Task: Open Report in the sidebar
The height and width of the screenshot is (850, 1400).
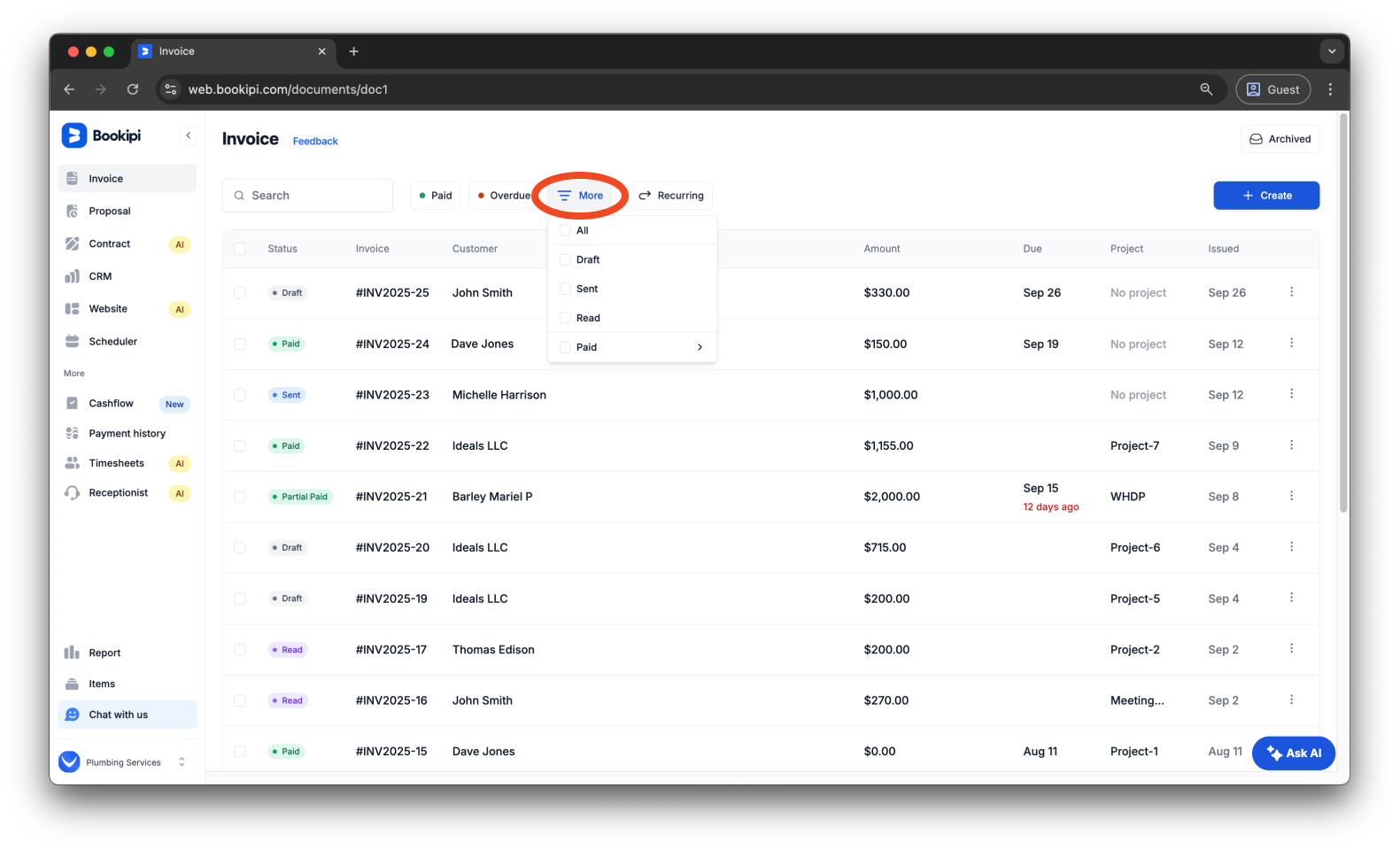Action: tap(128, 653)
